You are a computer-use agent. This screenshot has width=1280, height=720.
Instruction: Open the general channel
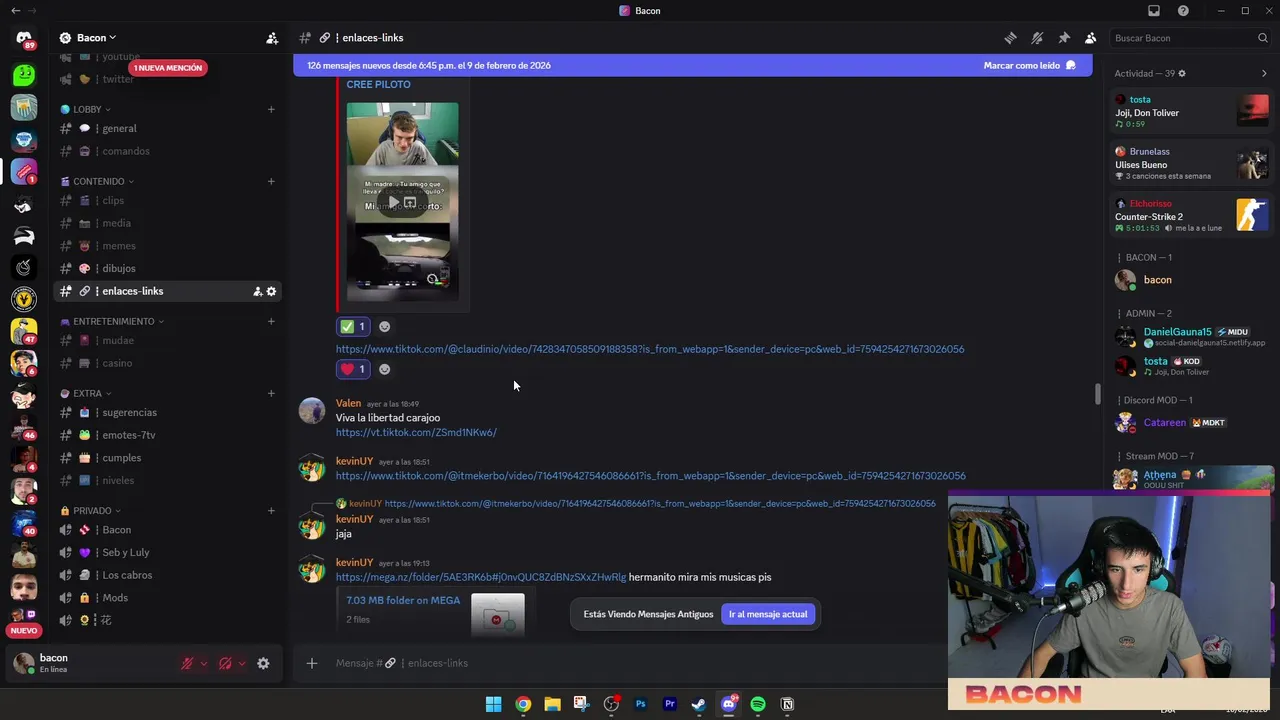(168, 129)
